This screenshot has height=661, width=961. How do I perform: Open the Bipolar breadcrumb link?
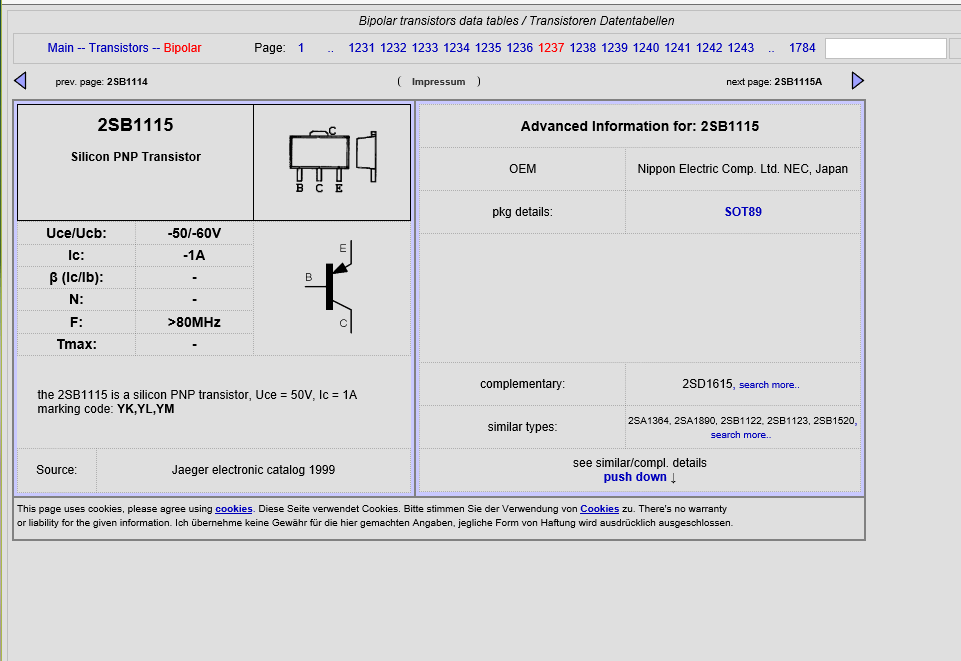click(182, 48)
